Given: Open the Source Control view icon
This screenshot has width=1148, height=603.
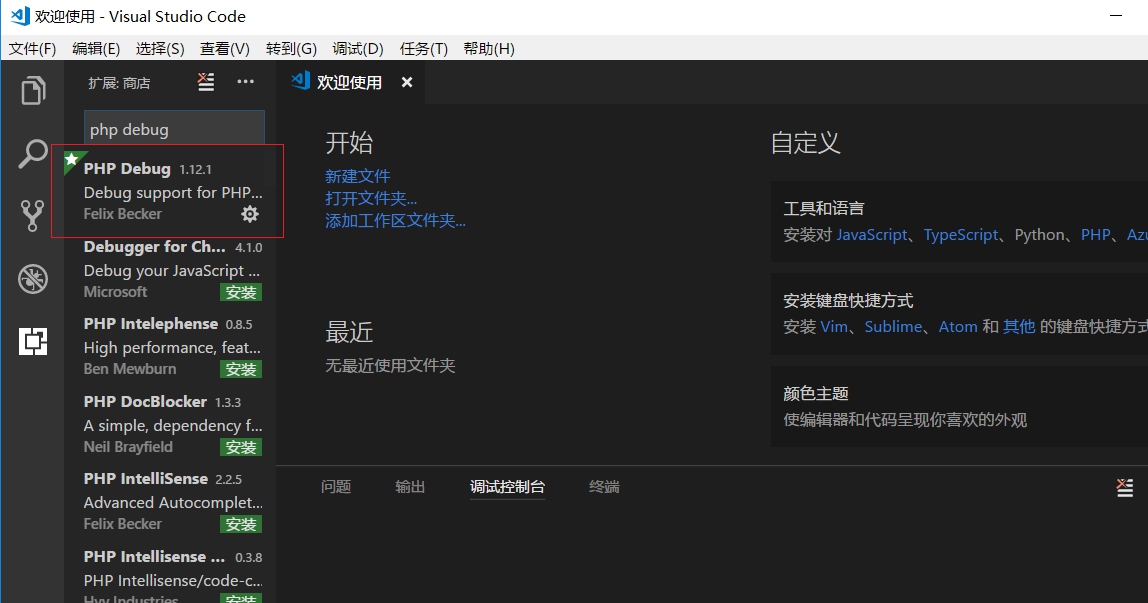Looking at the screenshot, I should tap(32, 216).
